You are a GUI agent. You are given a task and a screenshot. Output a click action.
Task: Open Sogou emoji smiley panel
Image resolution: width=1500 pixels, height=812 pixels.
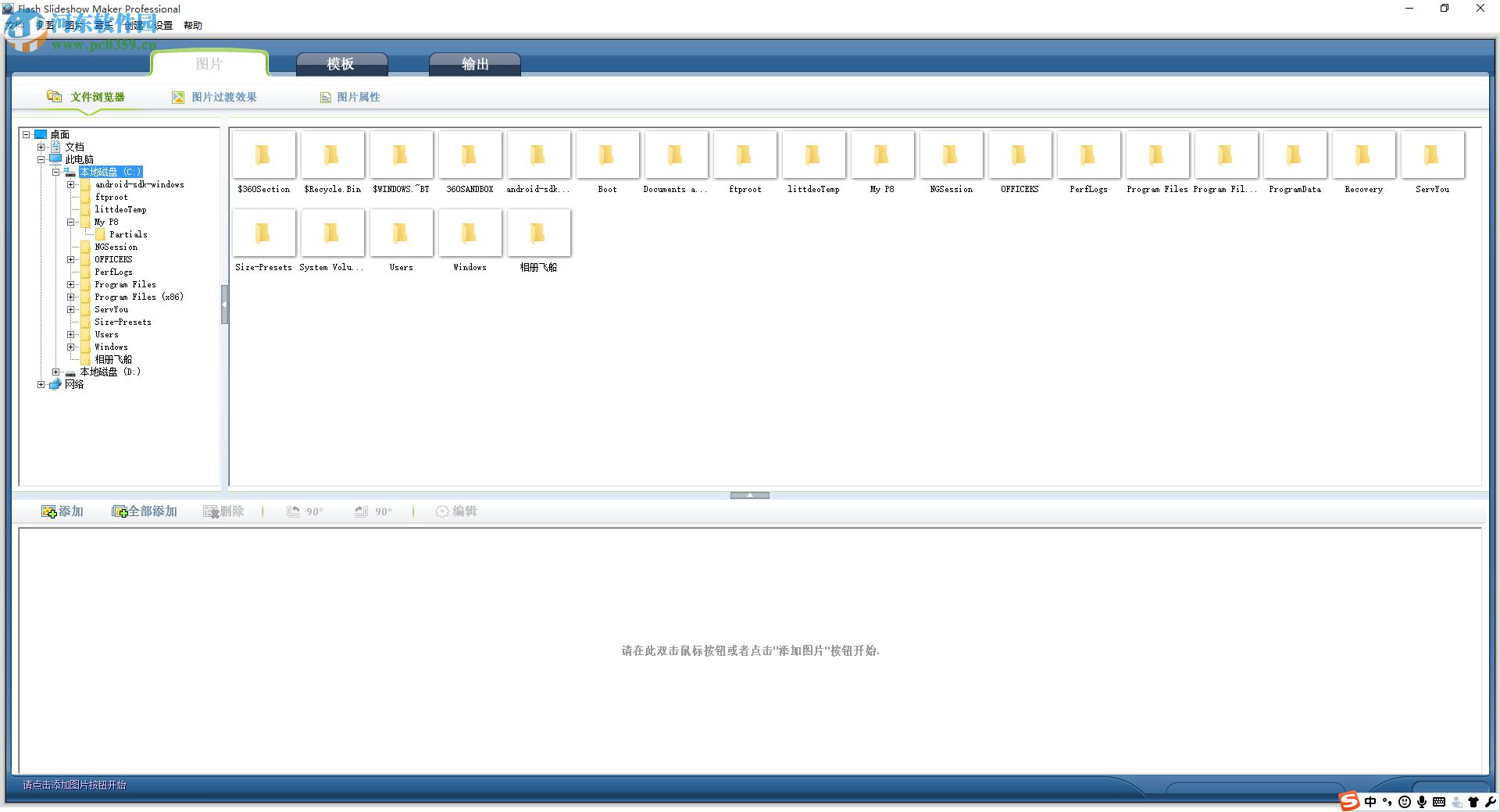(1405, 802)
